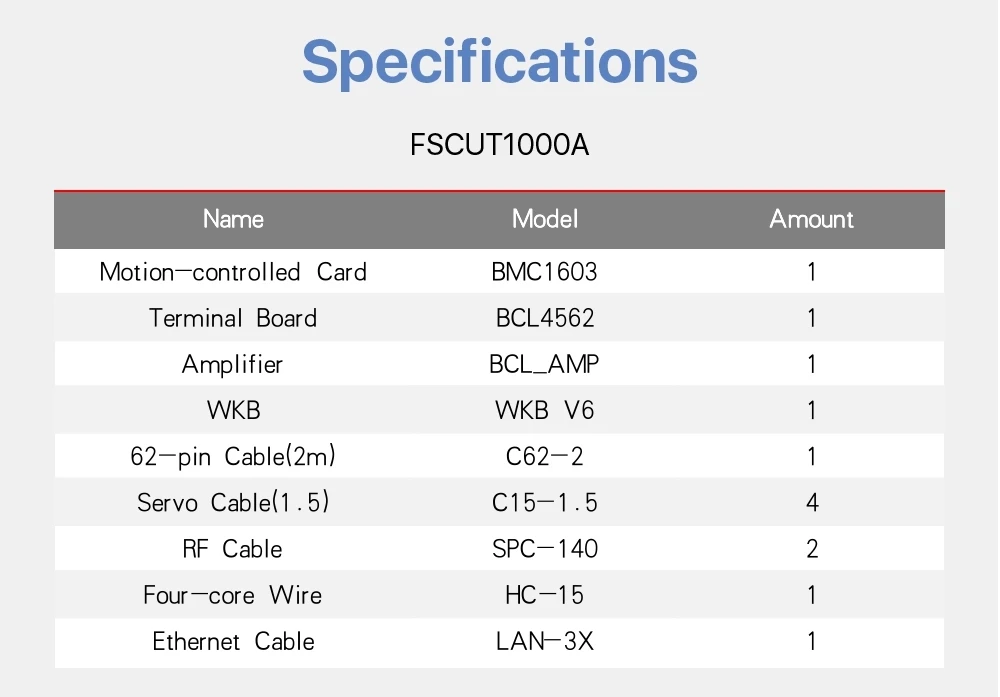
Task: Select the 62-pin Cable(2m) name cell
Action: point(233,457)
